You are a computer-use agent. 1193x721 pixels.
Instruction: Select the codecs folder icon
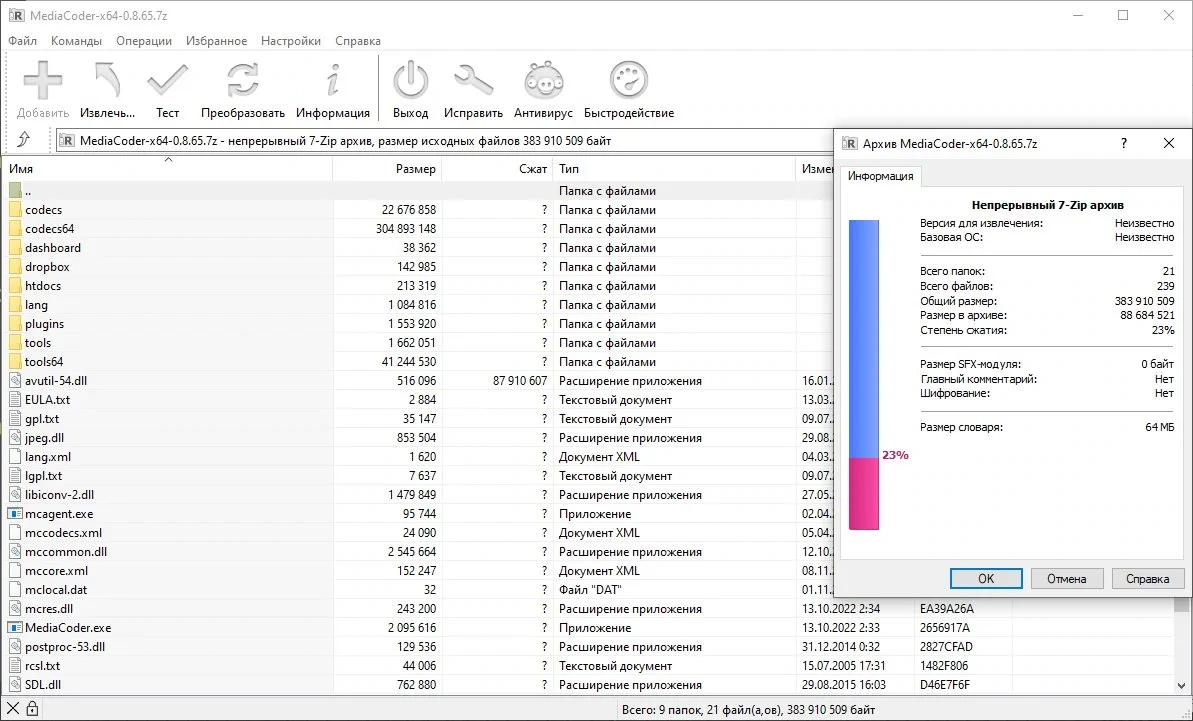click(x=15, y=210)
